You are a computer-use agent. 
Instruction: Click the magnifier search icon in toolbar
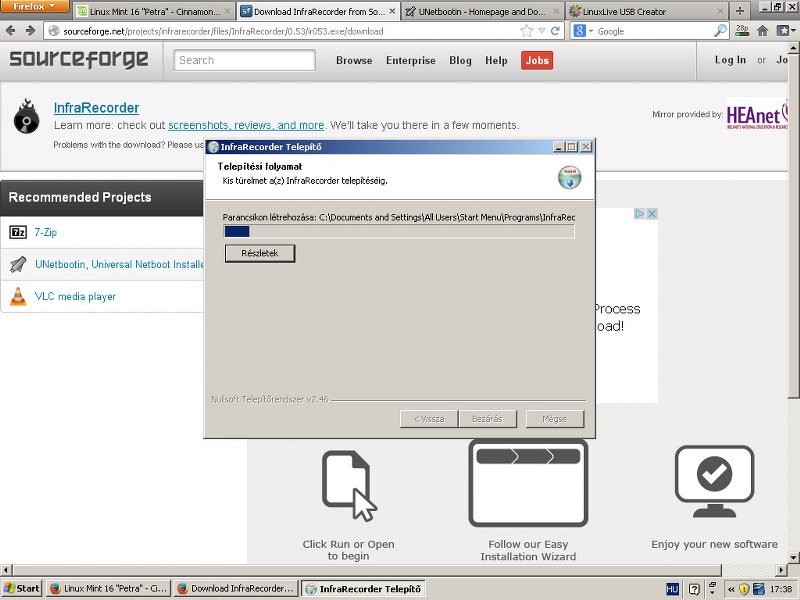(720, 31)
